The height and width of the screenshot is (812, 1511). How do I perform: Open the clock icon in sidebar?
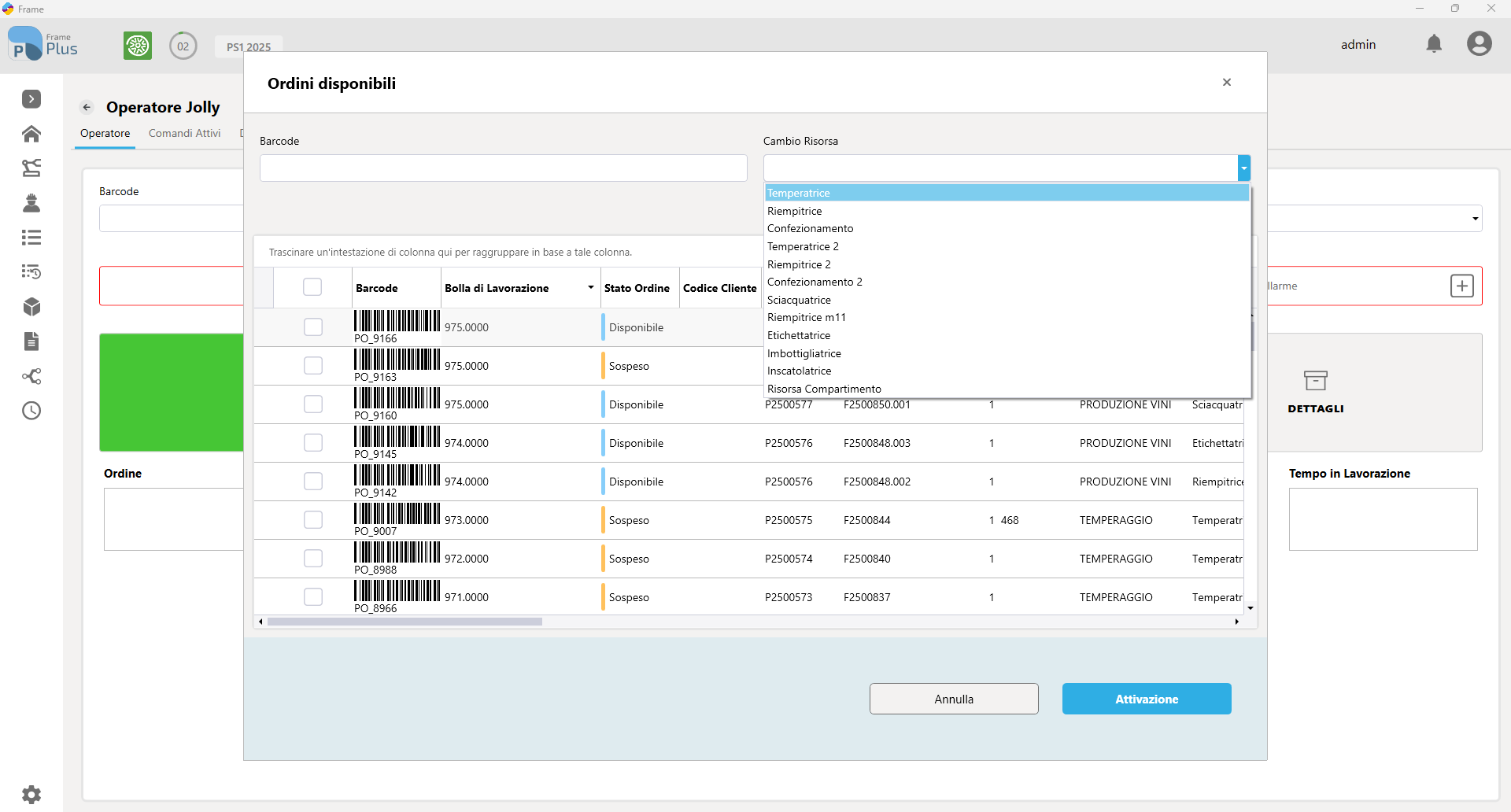[31, 411]
